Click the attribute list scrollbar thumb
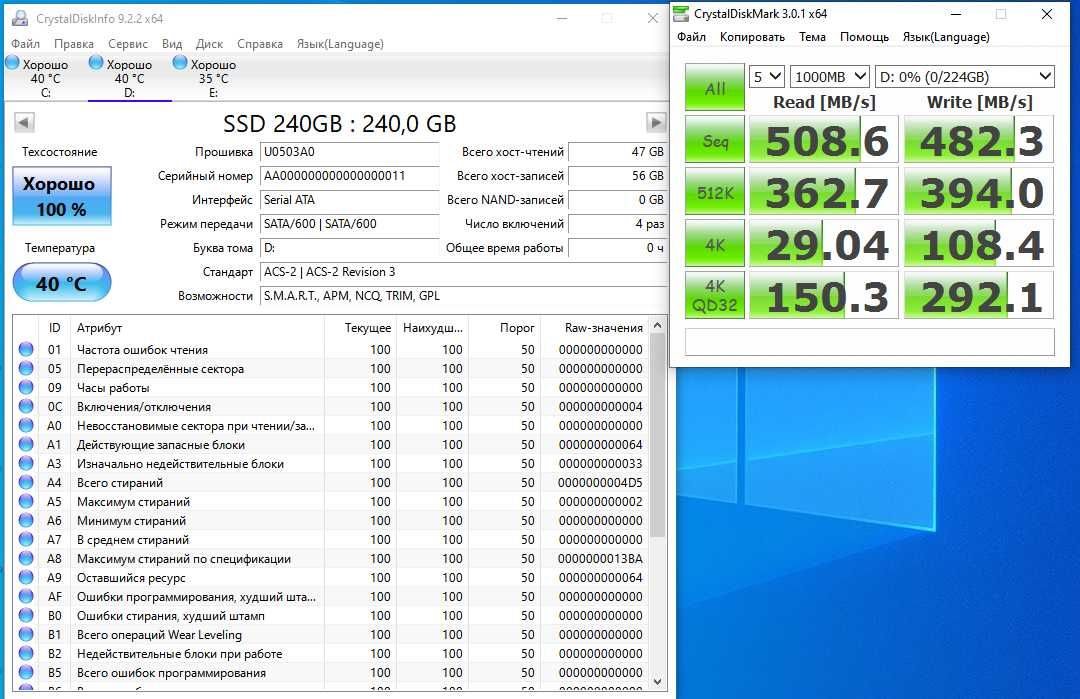This screenshot has height=699, width=1080. tap(658, 435)
